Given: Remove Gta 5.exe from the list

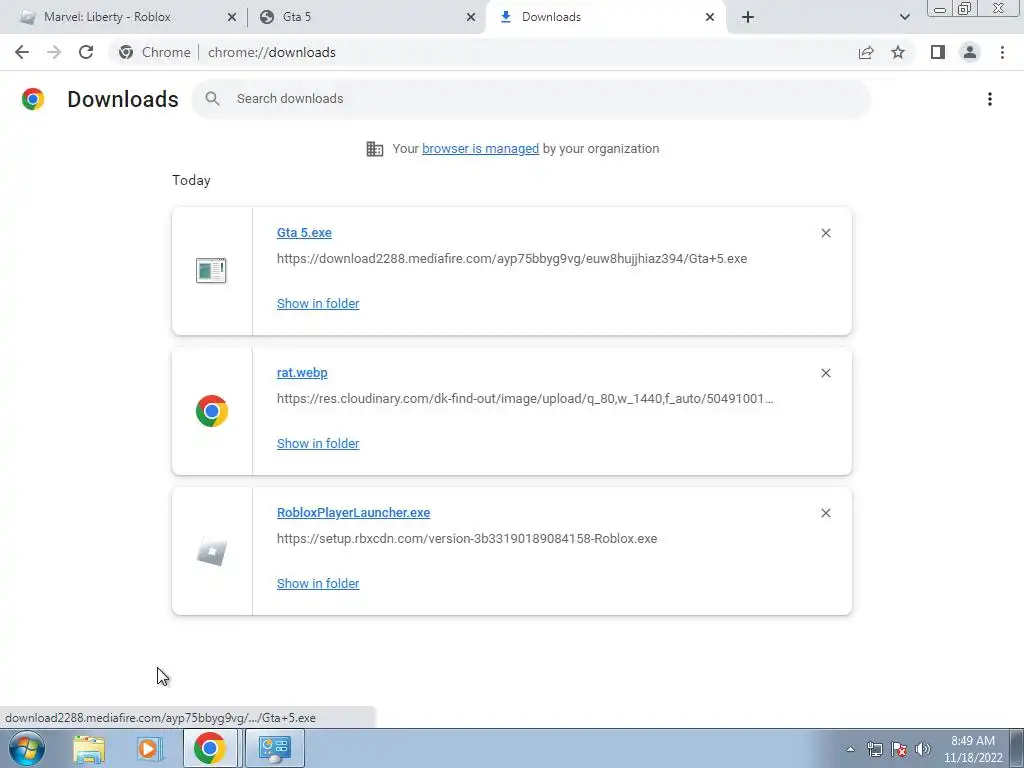Looking at the screenshot, I should 825,233.
